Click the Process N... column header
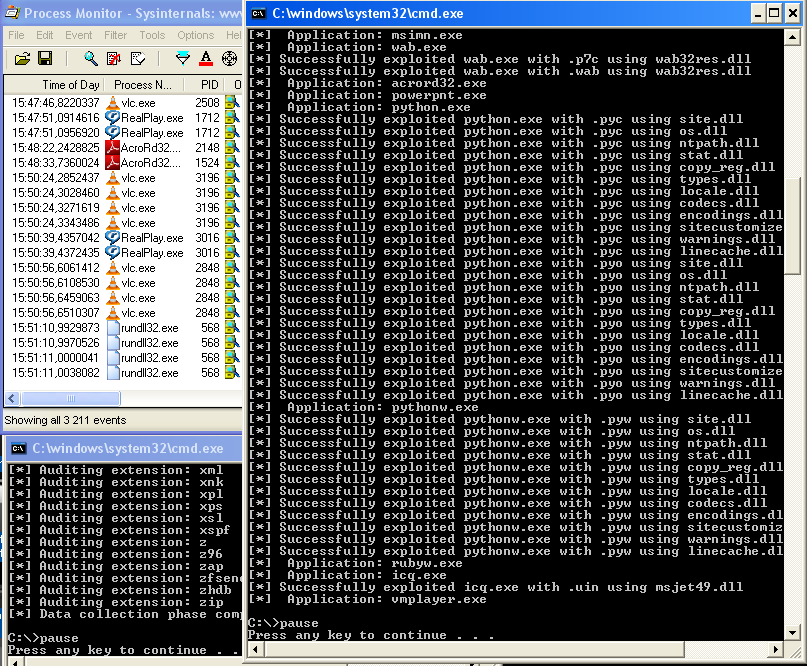The image size is (807, 666). tap(143, 85)
